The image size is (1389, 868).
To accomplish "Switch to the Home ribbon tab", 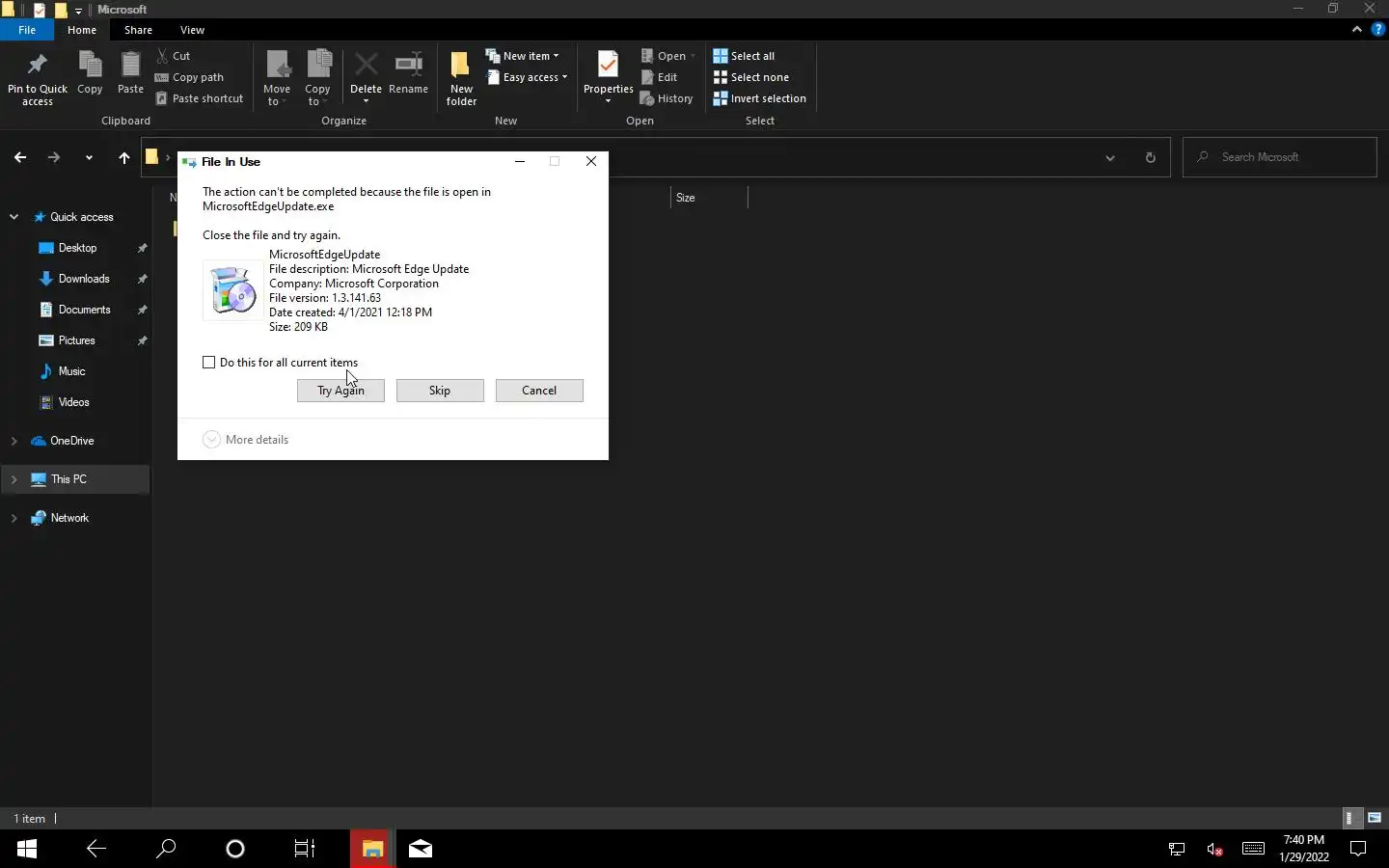I will click(82, 30).
